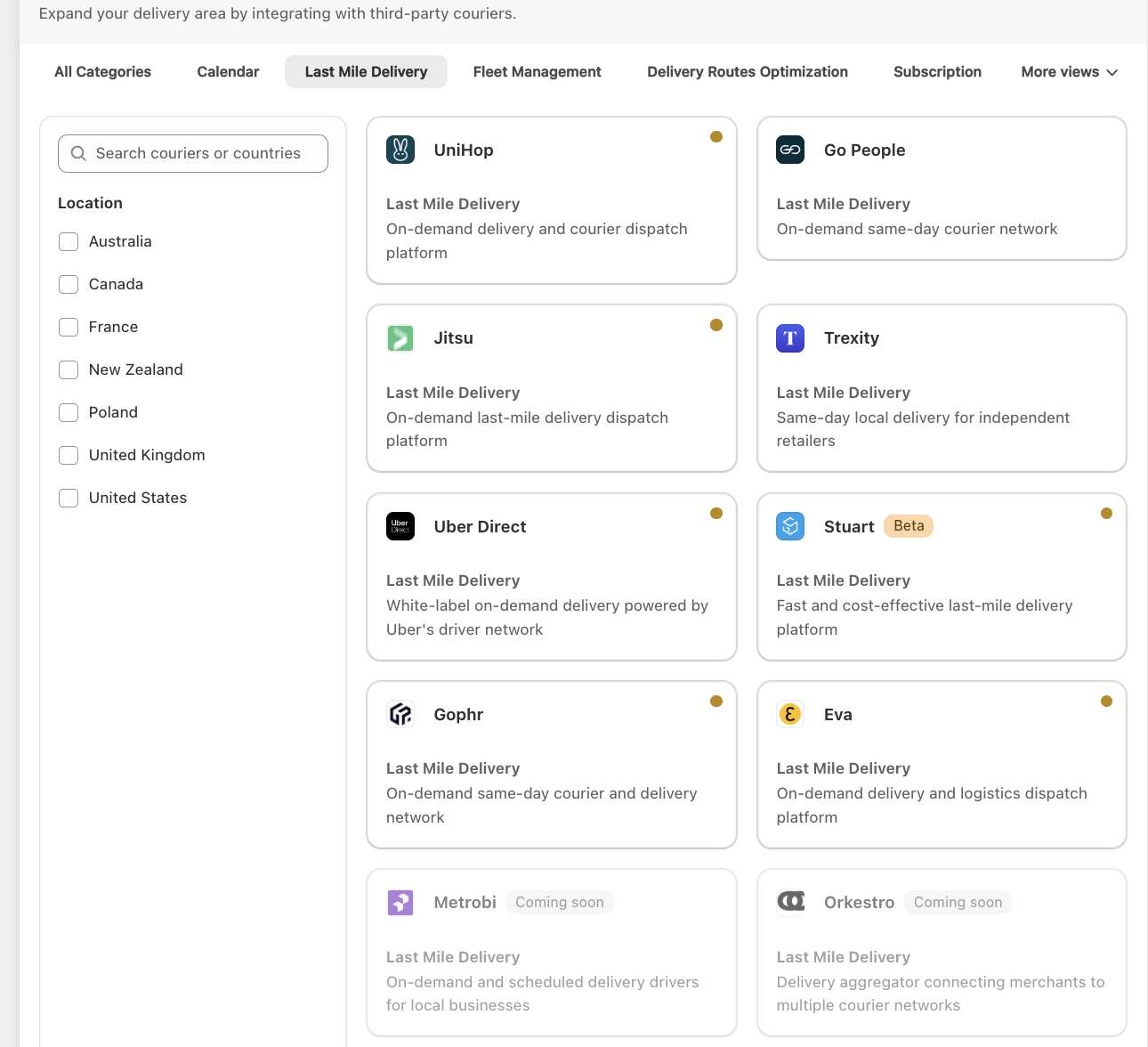Image resolution: width=1148 pixels, height=1047 pixels.
Task: Open the Delivery Routes Optimization tab
Action: (748, 72)
